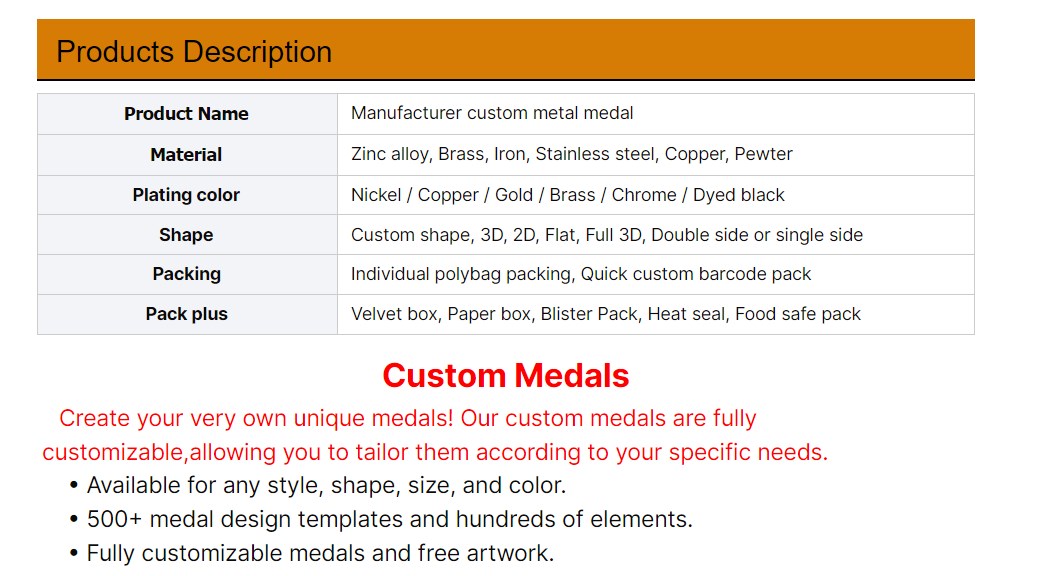Viewport: 1056px width, 576px height.
Task: Click the Available for any style bullet
Action: click(x=318, y=486)
